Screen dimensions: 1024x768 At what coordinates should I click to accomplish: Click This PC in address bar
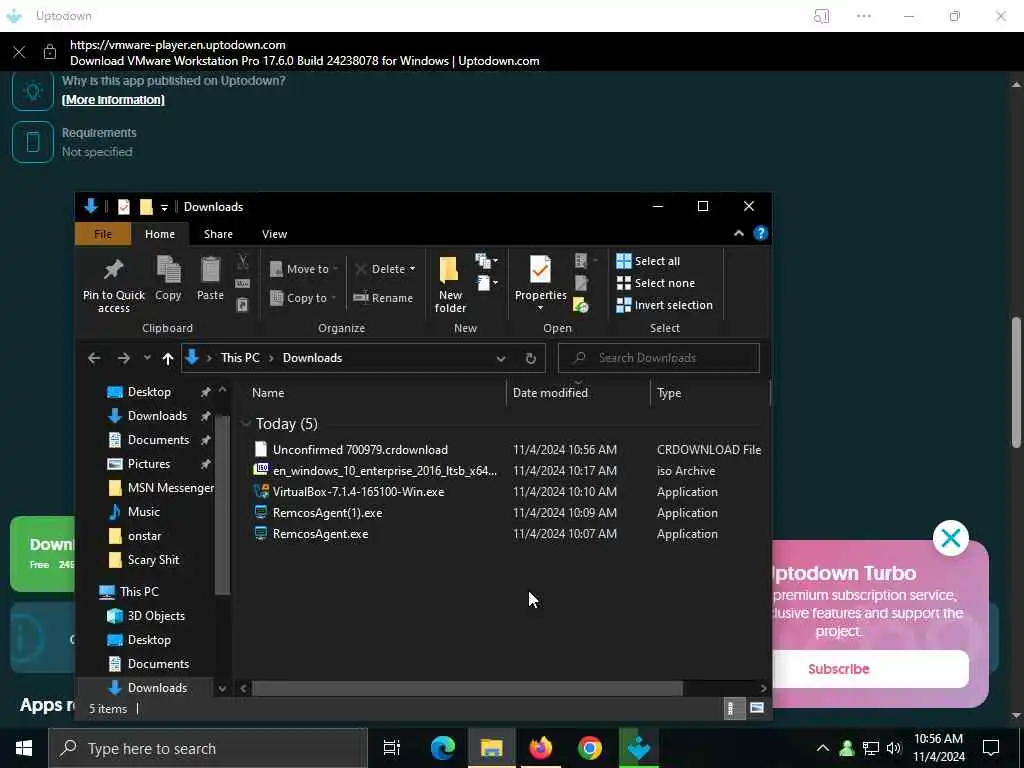(x=240, y=358)
